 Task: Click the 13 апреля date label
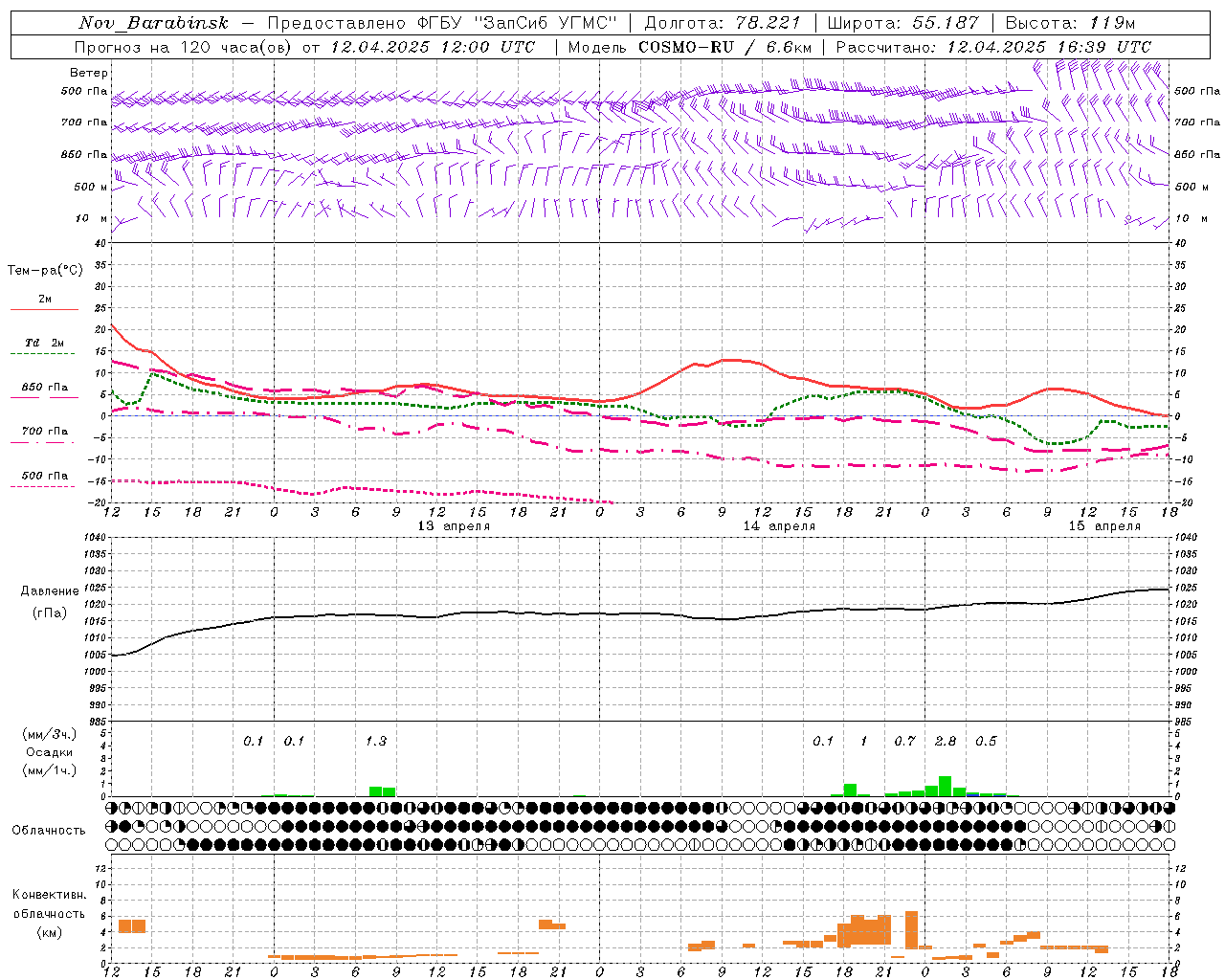454,526
